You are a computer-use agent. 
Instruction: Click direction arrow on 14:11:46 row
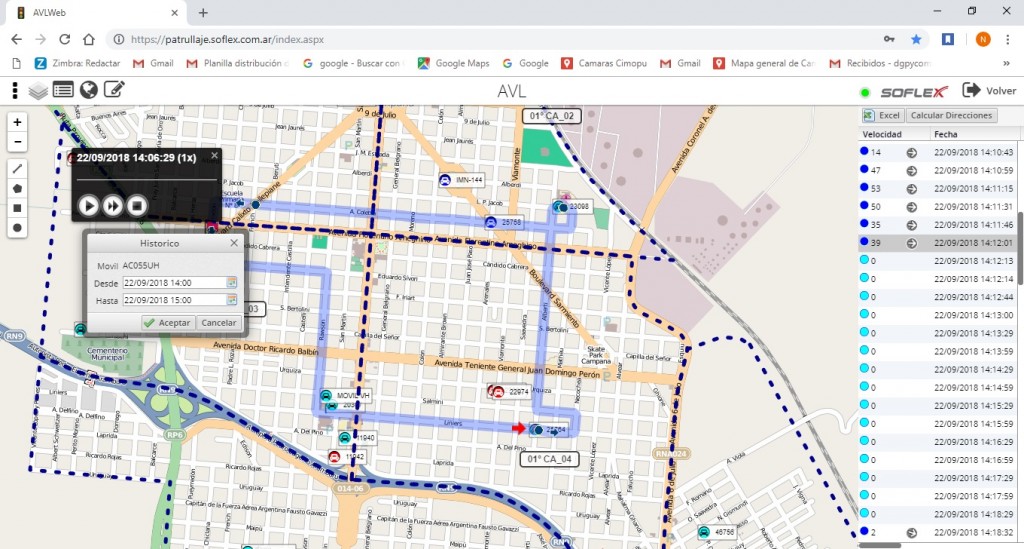pos(912,225)
